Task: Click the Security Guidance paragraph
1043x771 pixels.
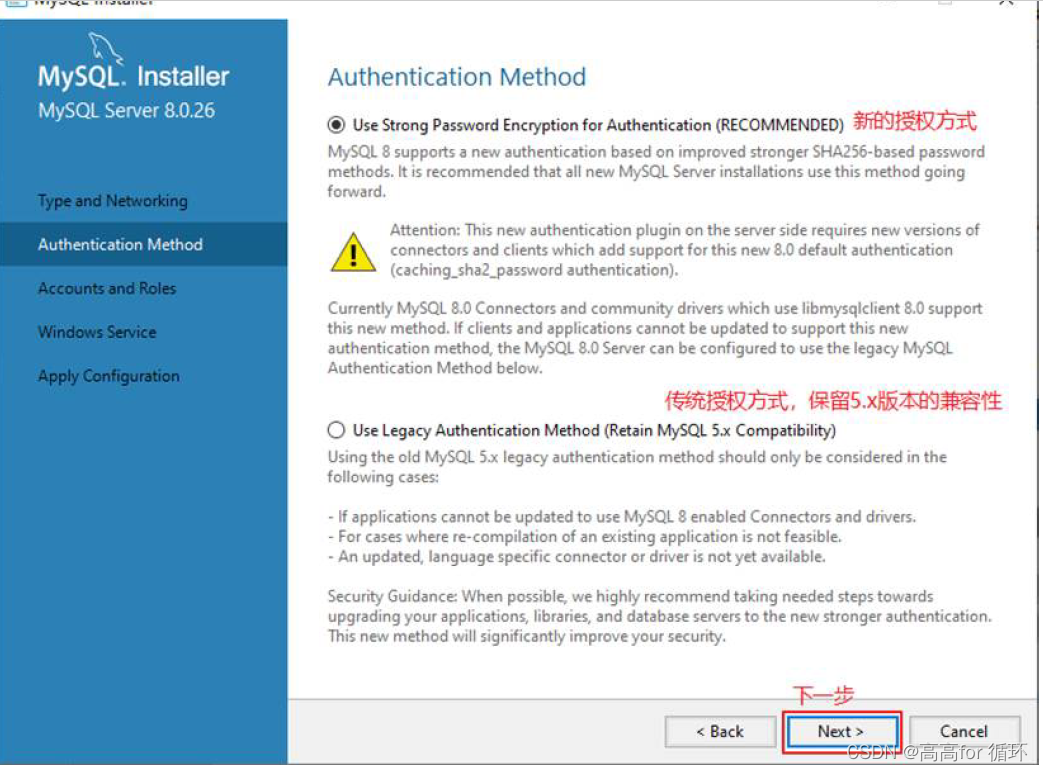Action: click(x=659, y=616)
